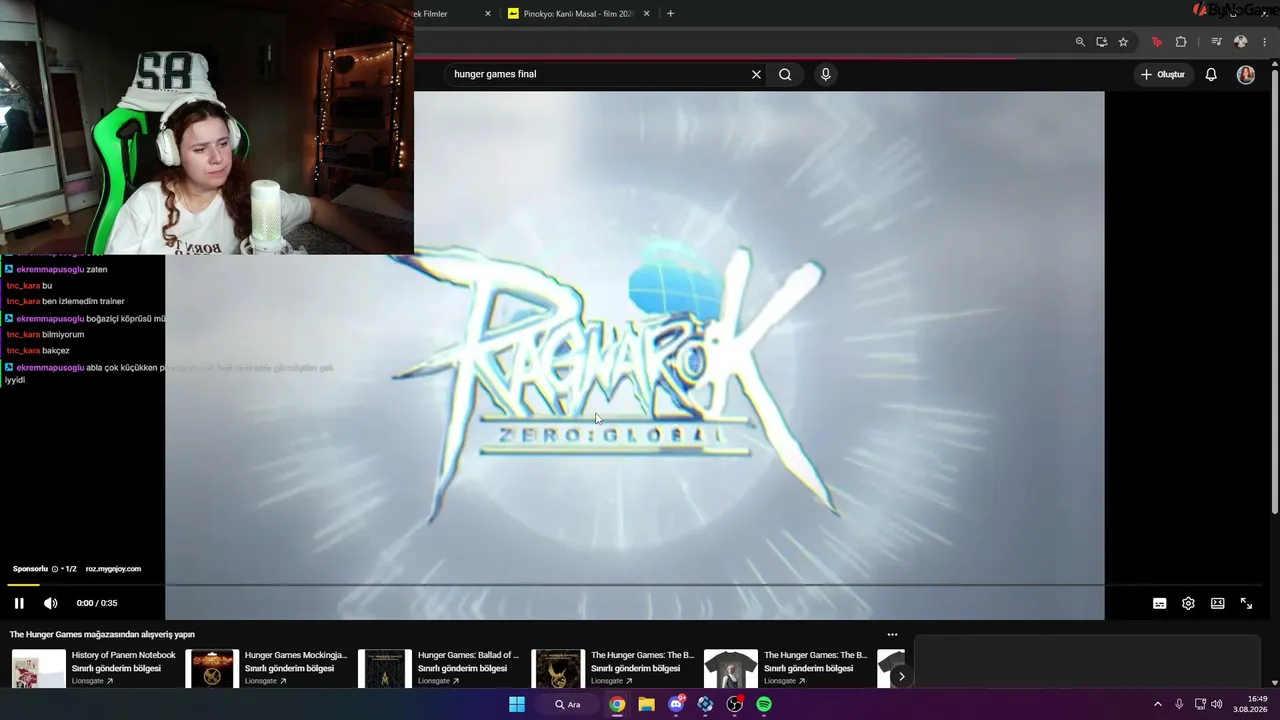This screenshot has width=1280, height=720.
Task: Open the red Tp extension
Action: coord(1157,42)
